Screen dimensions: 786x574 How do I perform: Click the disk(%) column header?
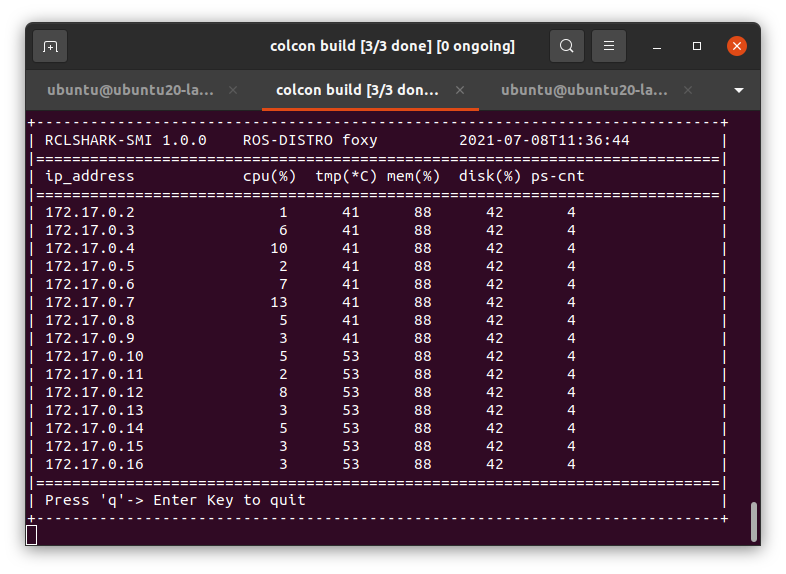pos(490,177)
